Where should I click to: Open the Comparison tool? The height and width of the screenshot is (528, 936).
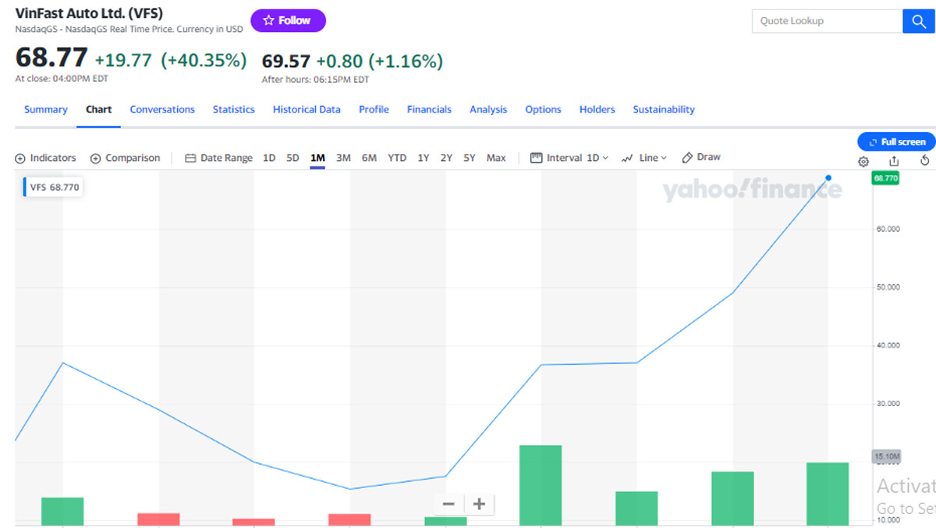pyautogui.click(x=125, y=158)
